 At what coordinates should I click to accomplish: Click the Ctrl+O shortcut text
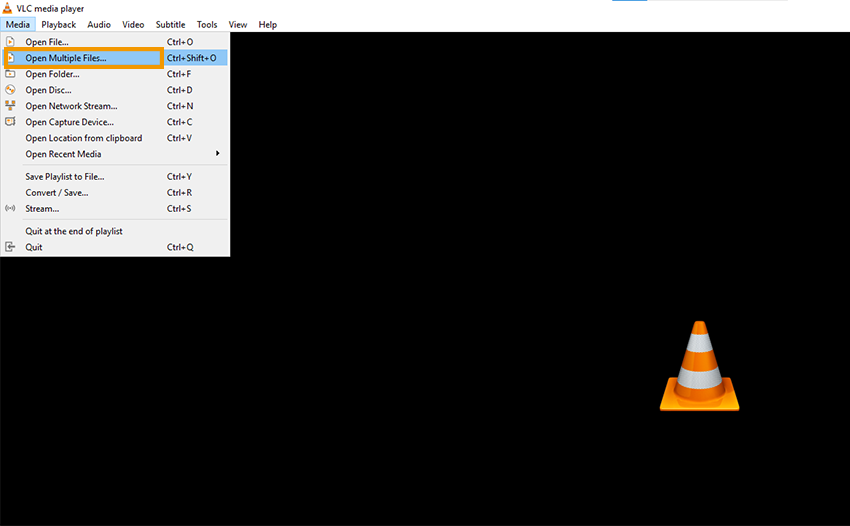point(180,42)
